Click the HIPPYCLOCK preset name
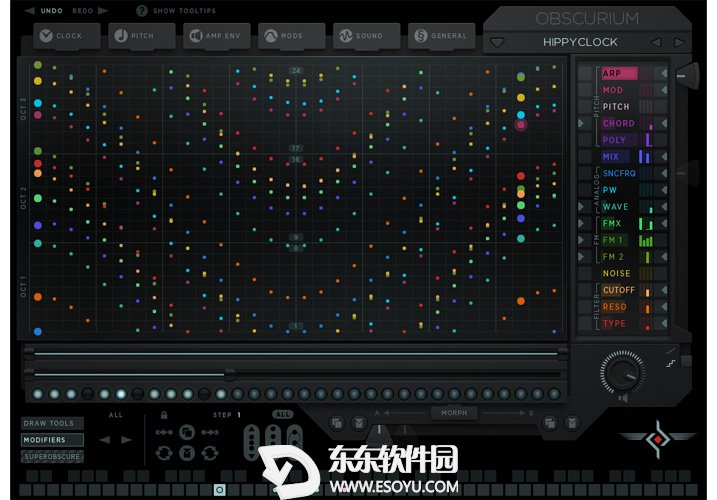Screen dimensions: 717x500 580,42
